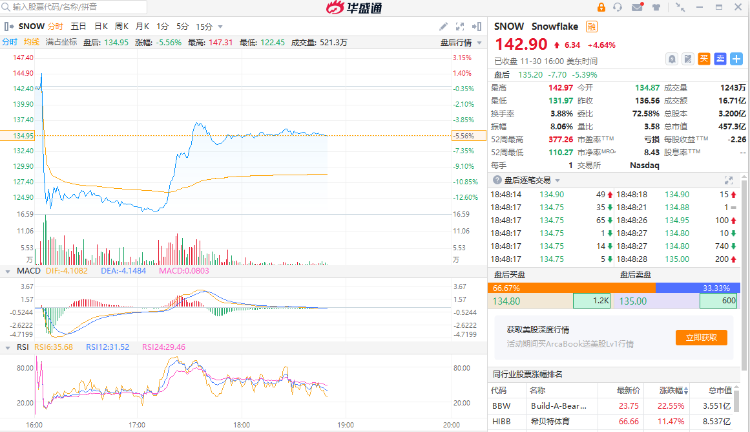Image resolution: width=750 pixels, height=432 pixels.
Task: Select the 五日 five-day chart tab
Action: click(78, 25)
